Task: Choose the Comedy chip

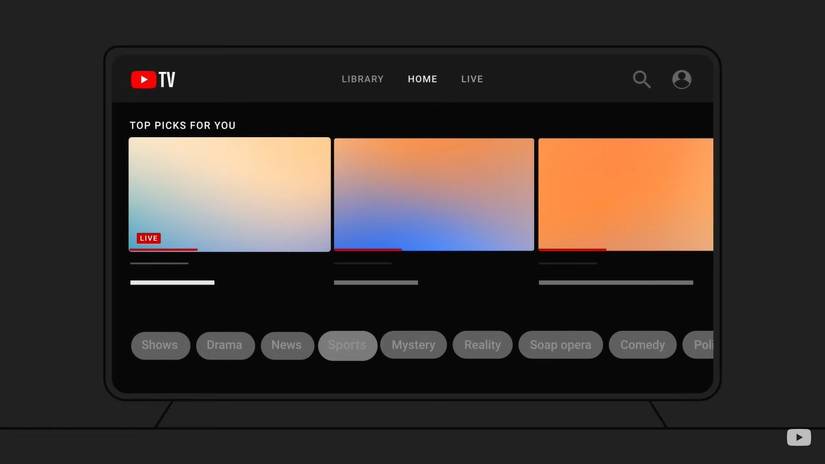Action: [x=642, y=345]
